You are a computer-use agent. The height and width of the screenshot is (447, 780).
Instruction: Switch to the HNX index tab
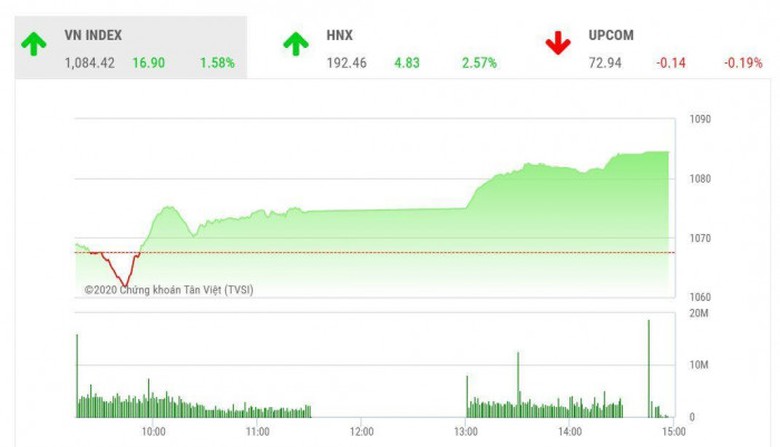coord(339,35)
